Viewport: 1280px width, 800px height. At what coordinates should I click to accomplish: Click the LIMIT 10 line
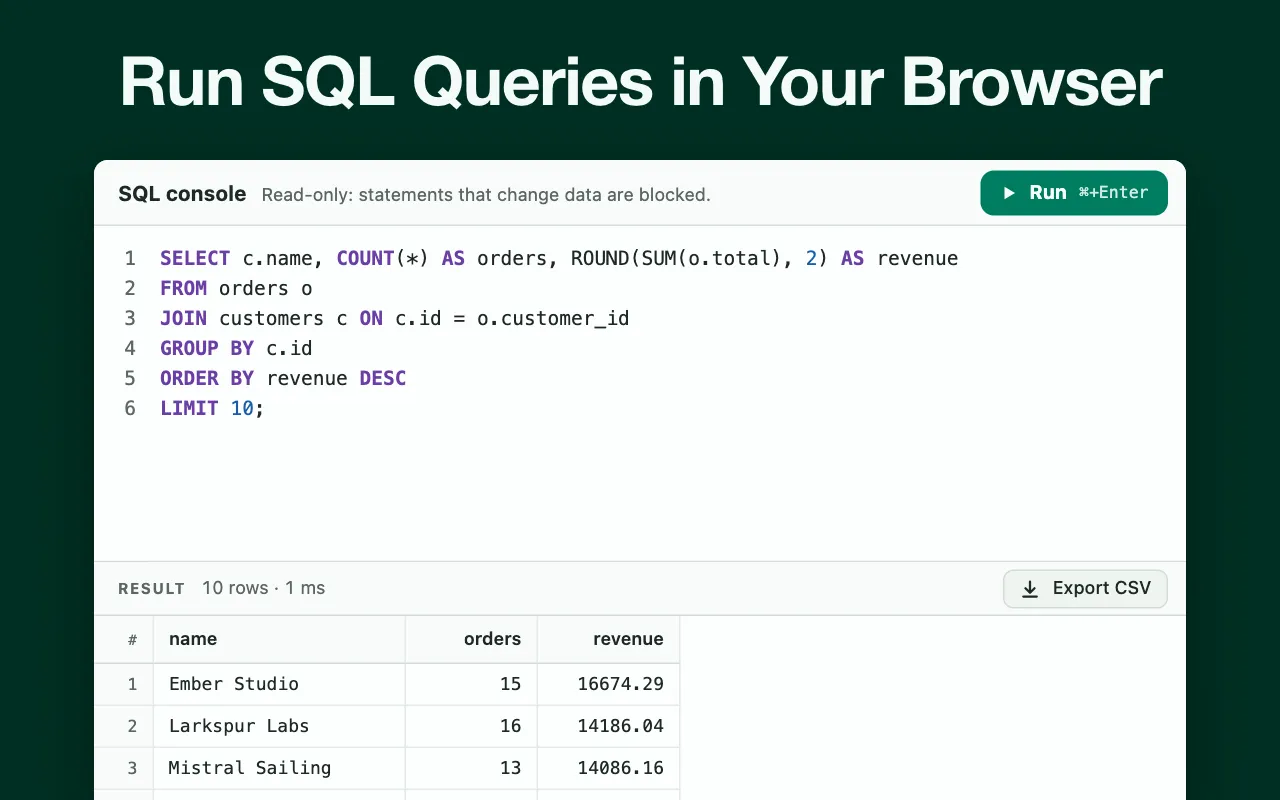tap(212, 408)
